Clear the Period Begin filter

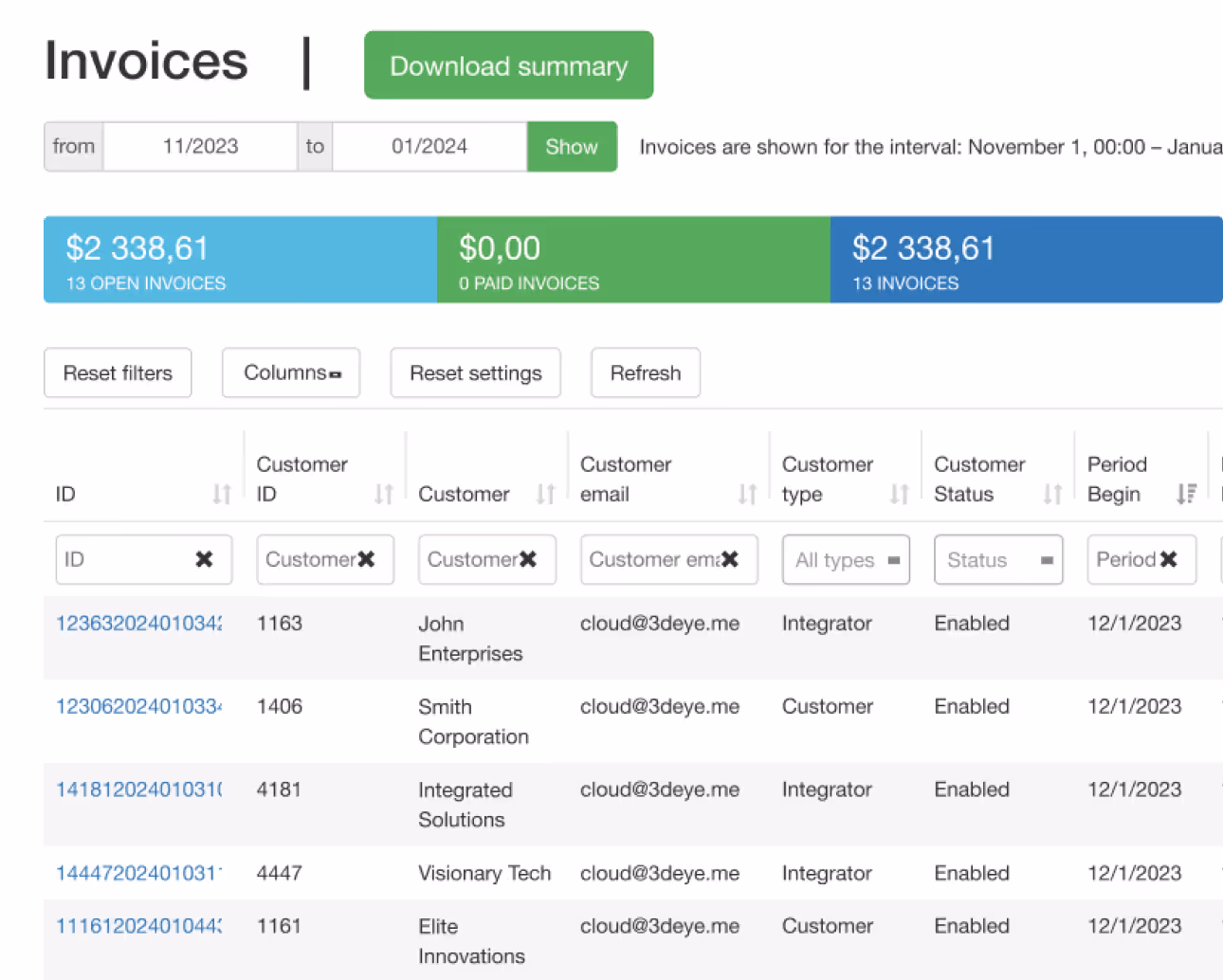[x=1168, y=559]
